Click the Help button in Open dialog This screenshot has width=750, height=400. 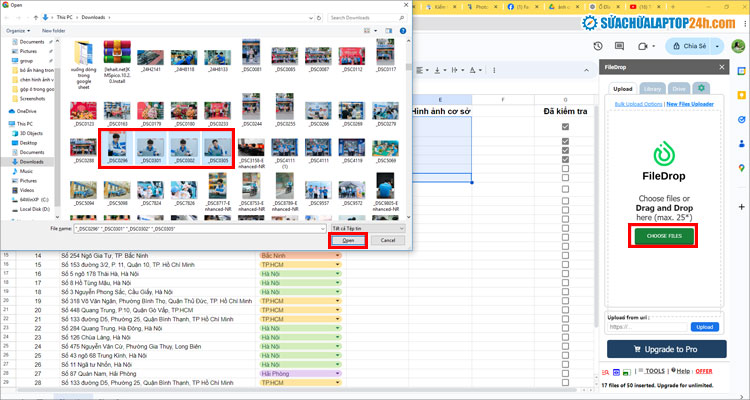point(403,31)
